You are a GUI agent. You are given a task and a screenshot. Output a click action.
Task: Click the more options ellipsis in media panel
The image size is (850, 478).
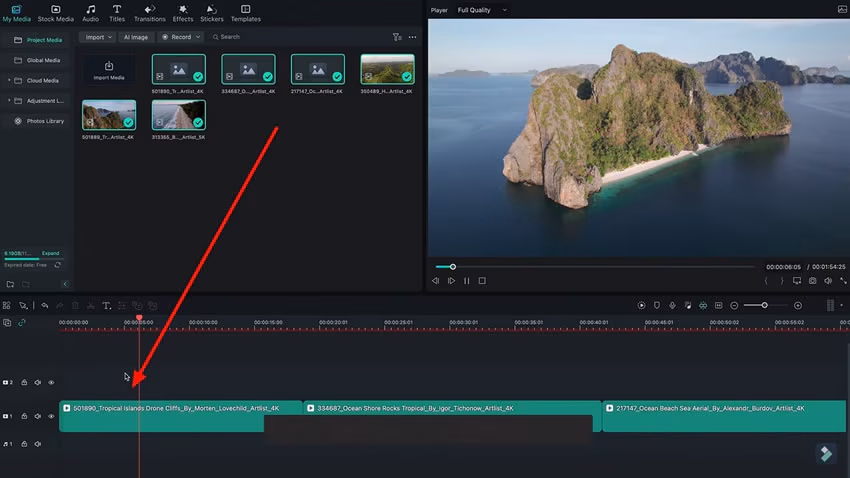pos(412,37)
